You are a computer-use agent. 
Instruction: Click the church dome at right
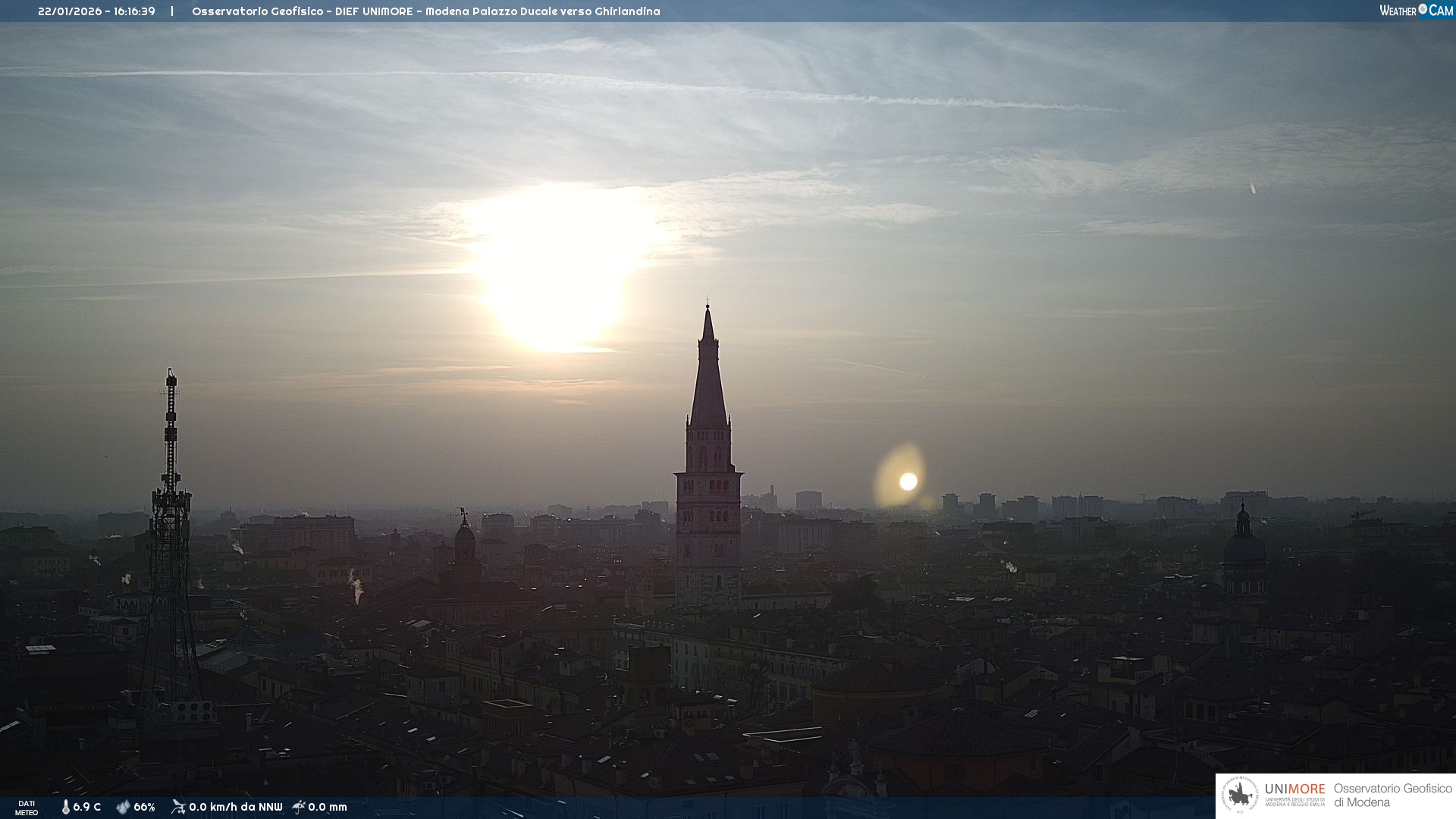tap(1244, 546)
